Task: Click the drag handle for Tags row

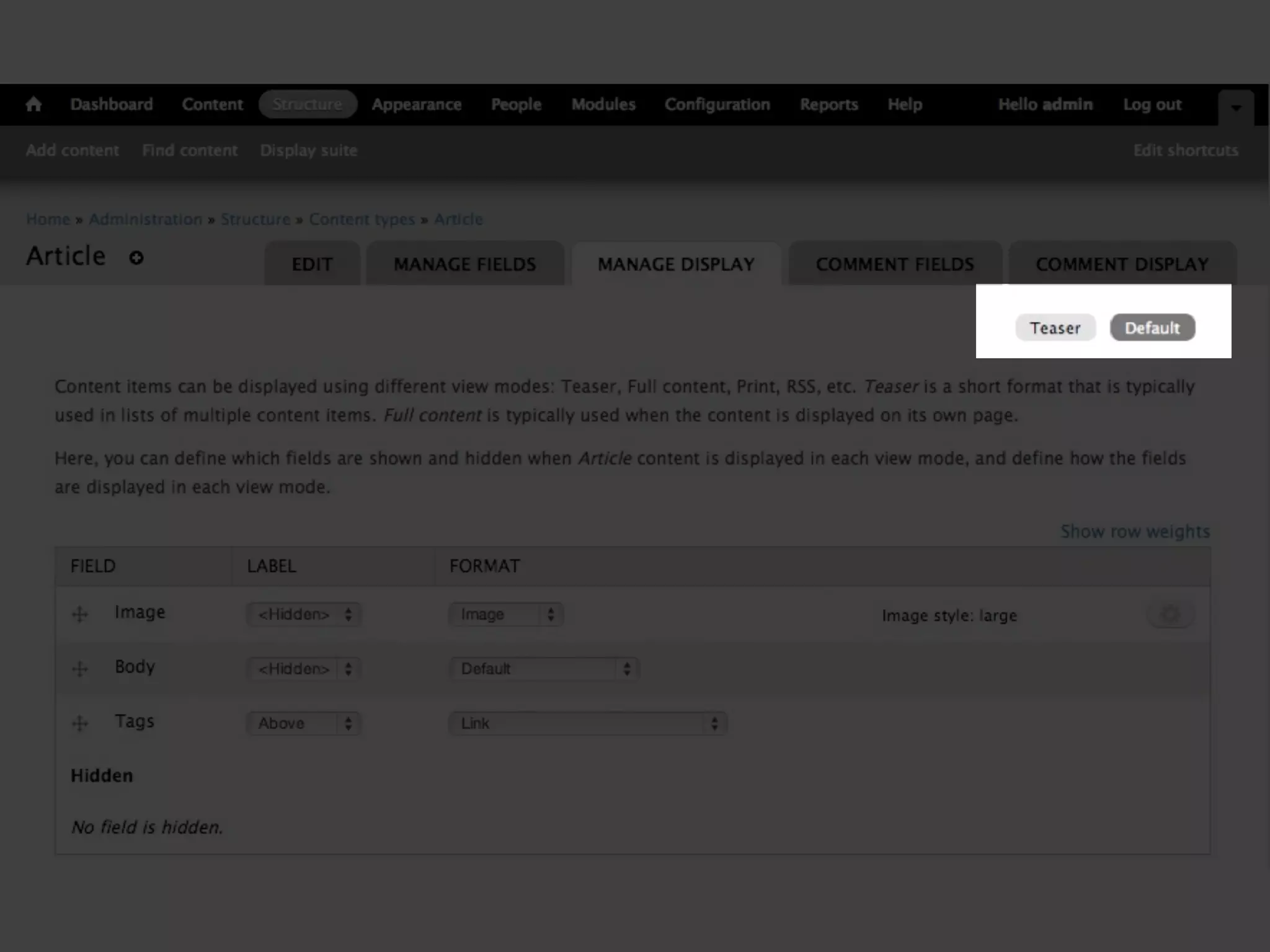Action: click(x=80, y=723)
